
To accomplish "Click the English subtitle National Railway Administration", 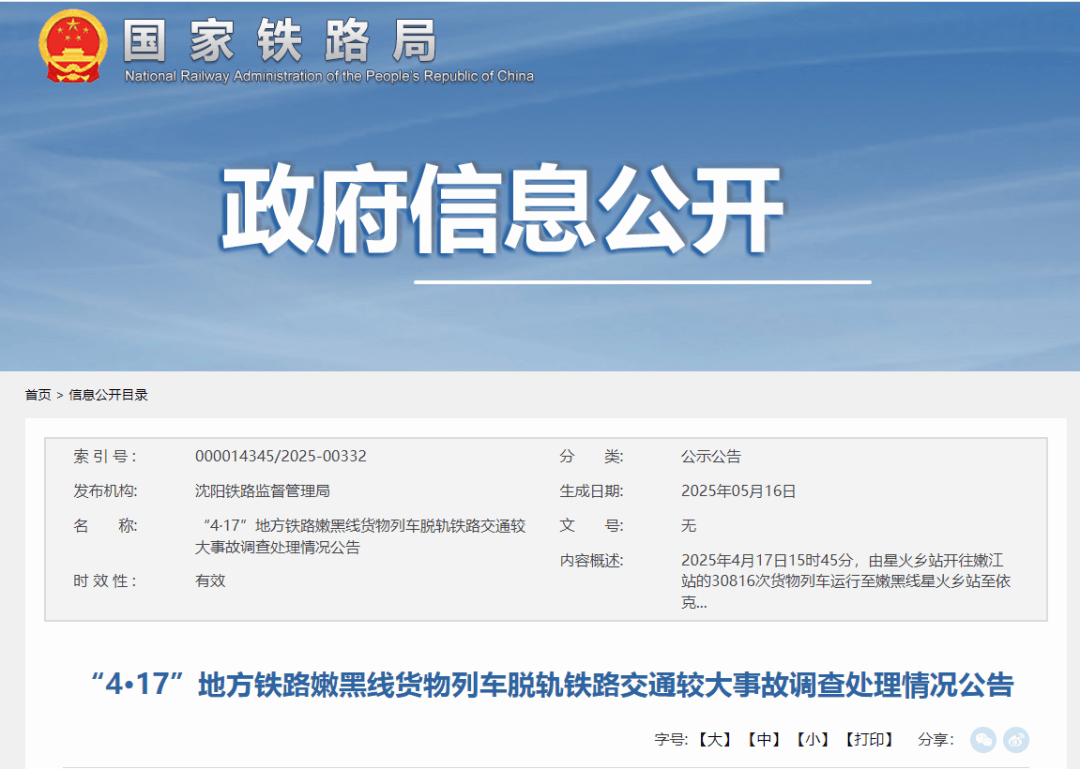I will 329,76.
